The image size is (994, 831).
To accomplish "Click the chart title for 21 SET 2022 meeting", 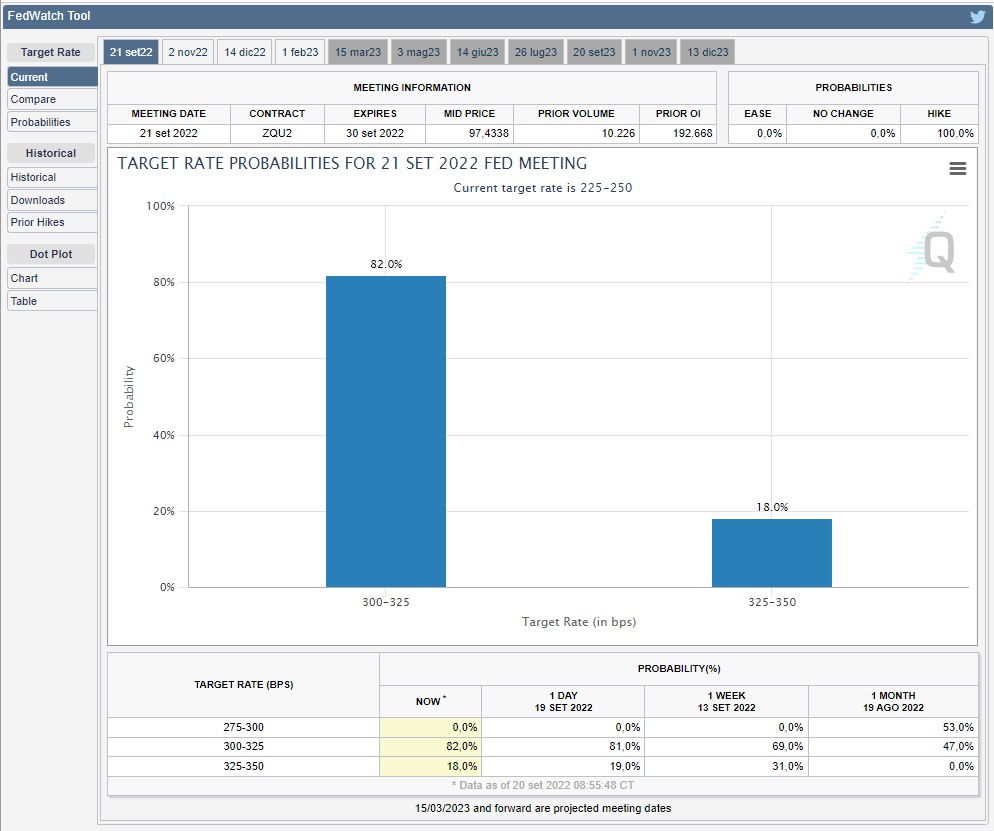I will coord(352,164).
